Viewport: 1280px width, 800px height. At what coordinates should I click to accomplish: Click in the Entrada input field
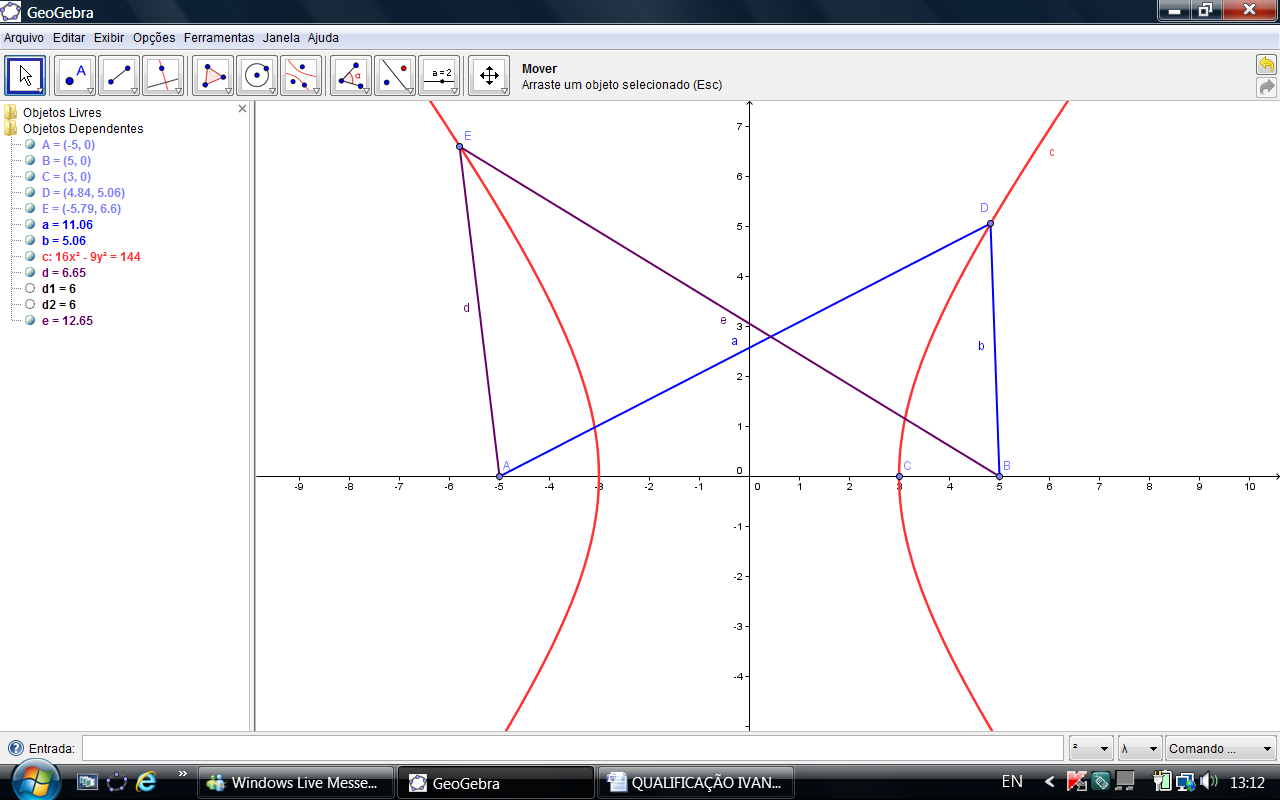(572, 748)
